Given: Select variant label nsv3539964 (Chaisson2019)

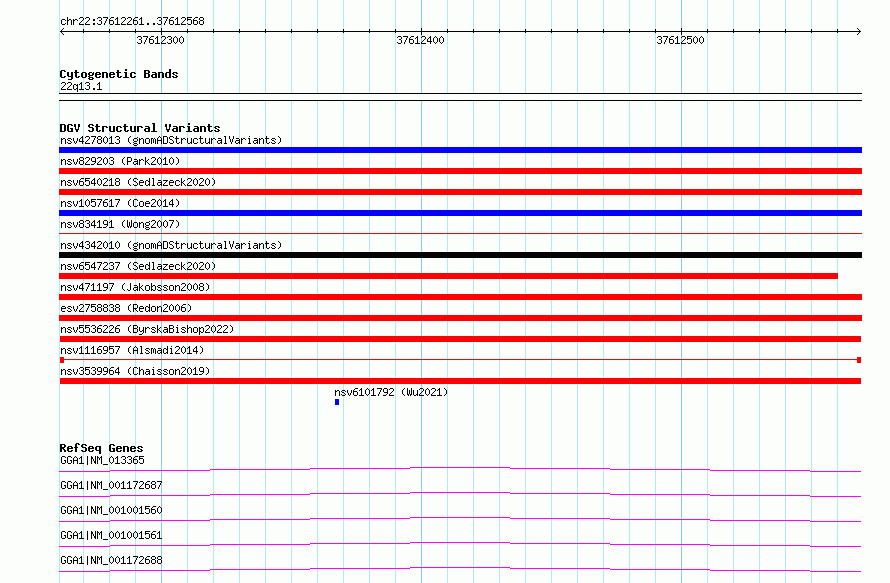Looking at the screenshot, I should pyautogui.click(x=135, y=371).
